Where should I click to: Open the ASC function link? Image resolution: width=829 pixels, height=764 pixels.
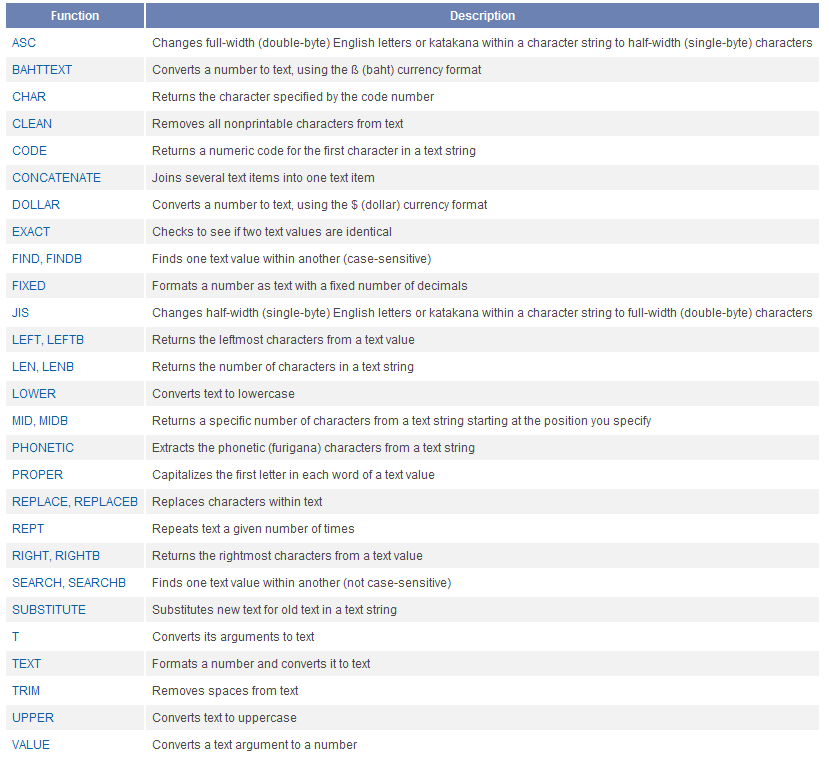[24, 43]
